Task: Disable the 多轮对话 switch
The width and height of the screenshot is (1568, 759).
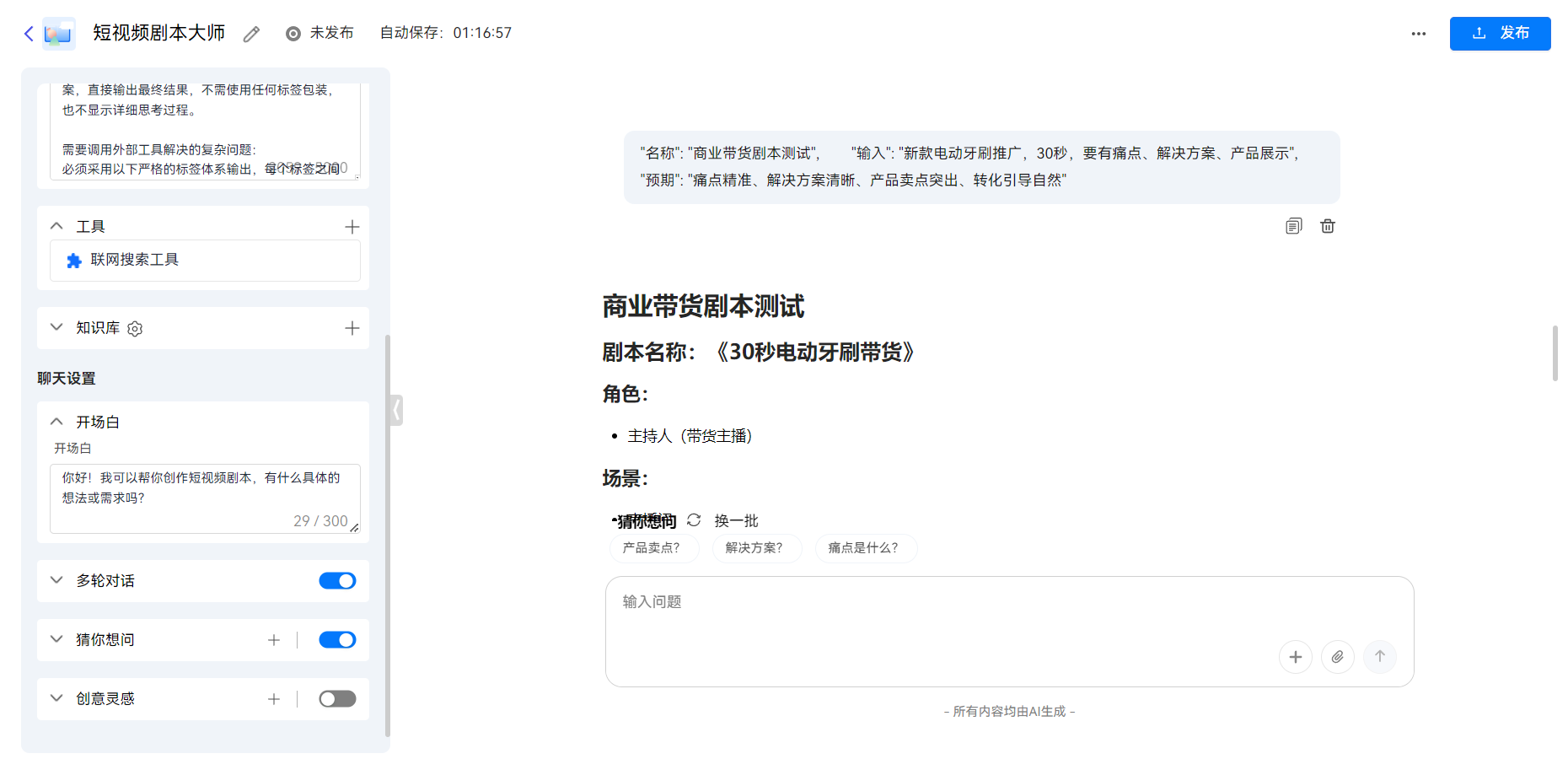Action: [336, 580]
